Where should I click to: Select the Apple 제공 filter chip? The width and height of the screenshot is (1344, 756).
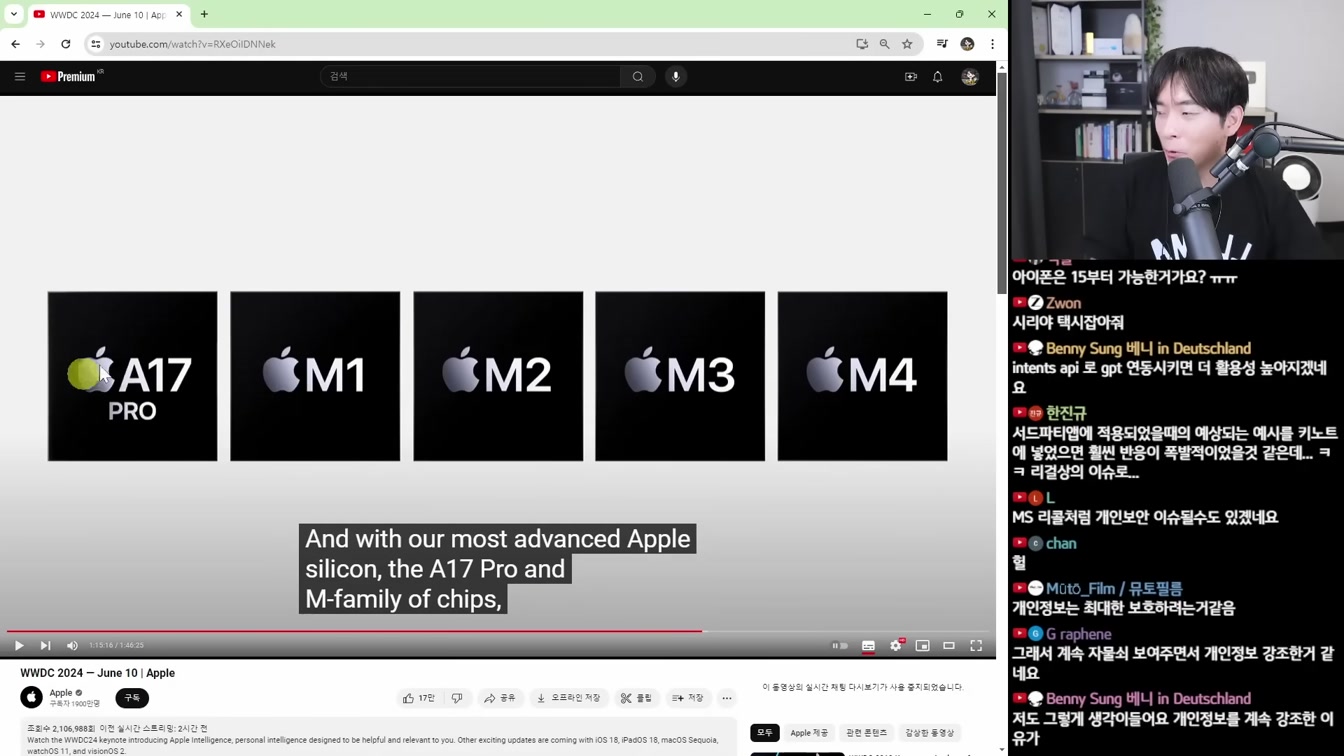[x=809, y=733]
